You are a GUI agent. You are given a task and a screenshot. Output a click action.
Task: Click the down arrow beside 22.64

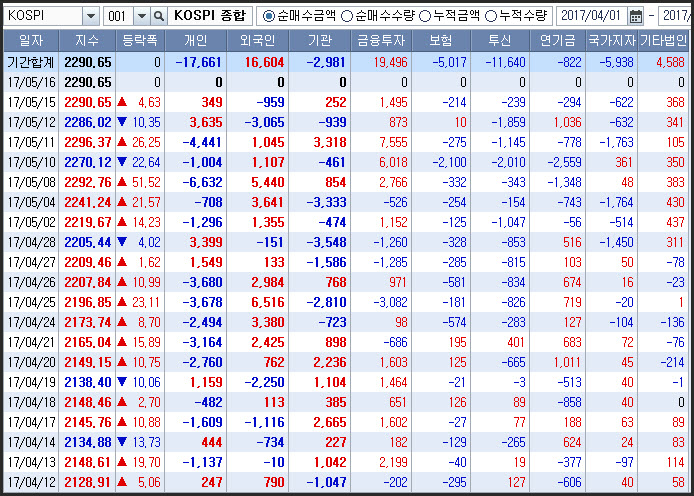pos(123,162)
